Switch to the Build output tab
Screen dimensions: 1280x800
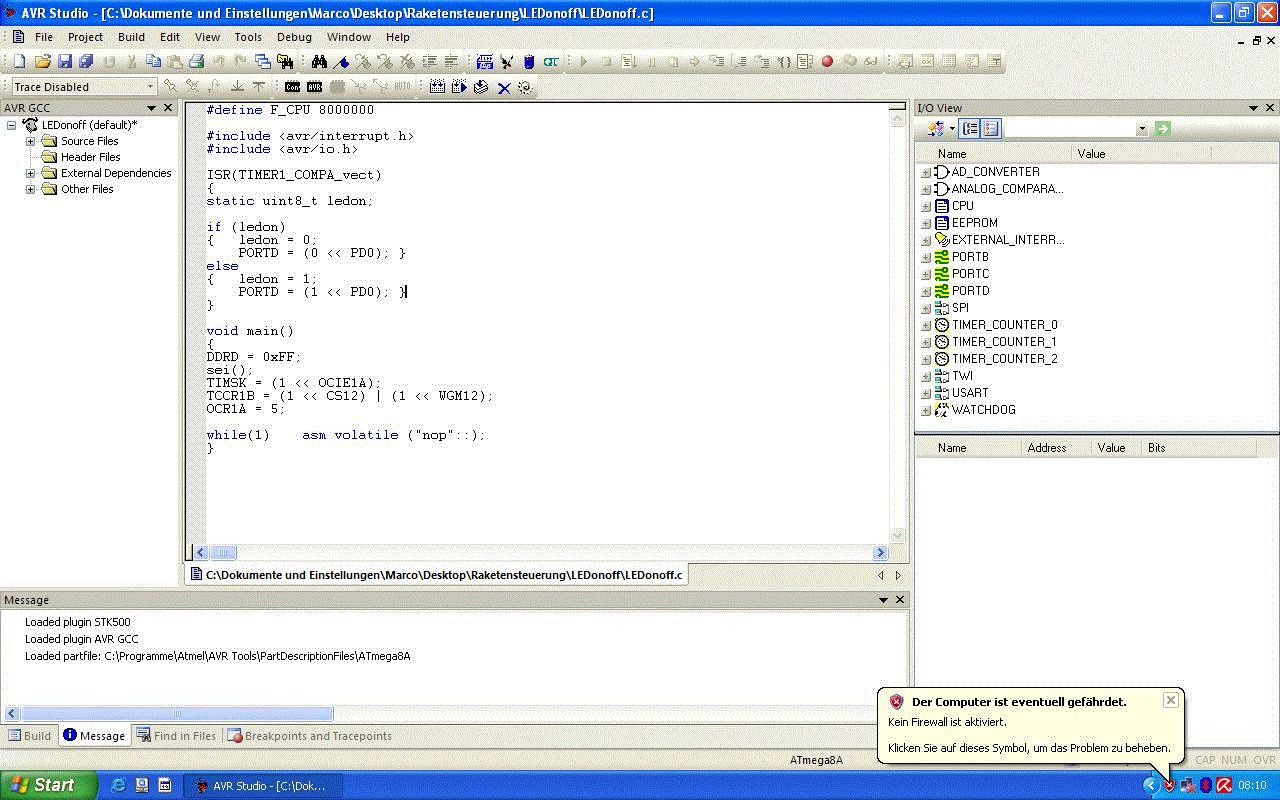point(30,736)
